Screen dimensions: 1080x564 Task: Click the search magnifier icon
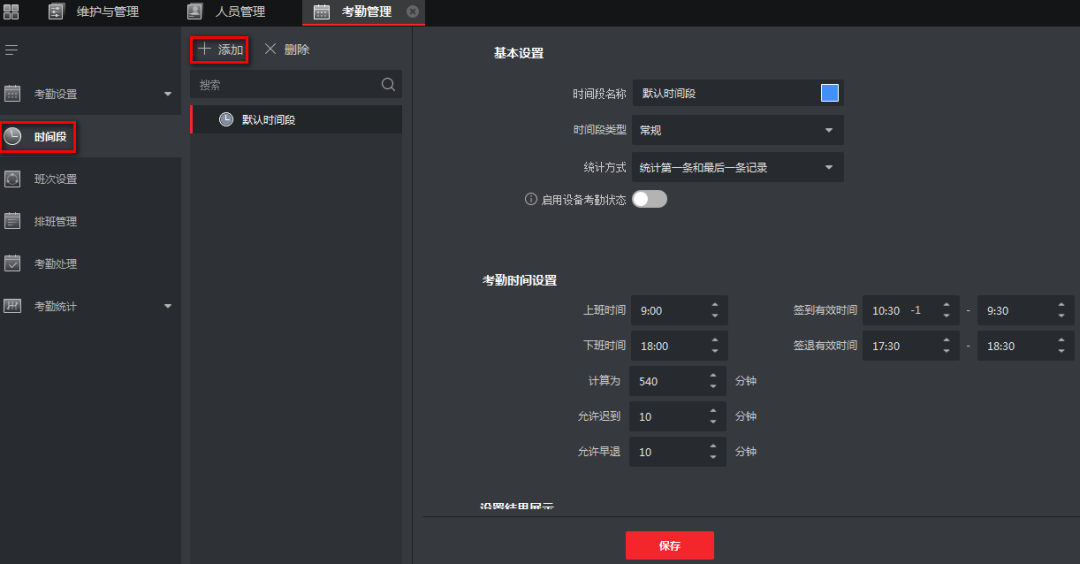pyautogui.click(x=388, y=85)
